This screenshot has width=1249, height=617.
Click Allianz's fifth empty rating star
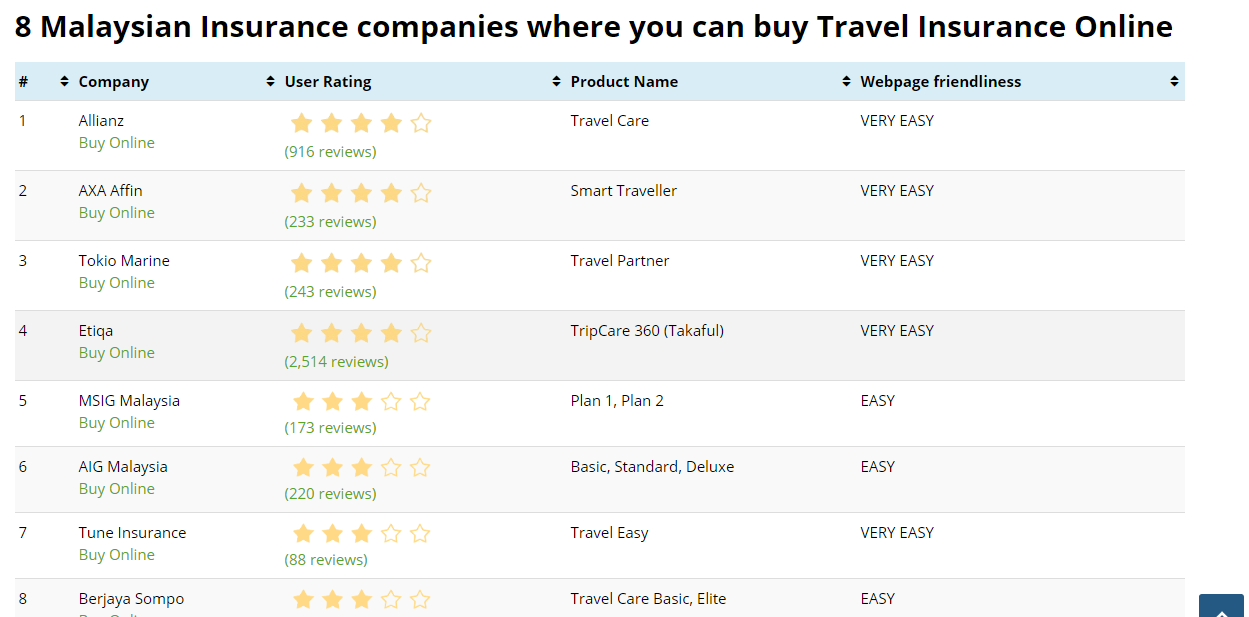421,123
